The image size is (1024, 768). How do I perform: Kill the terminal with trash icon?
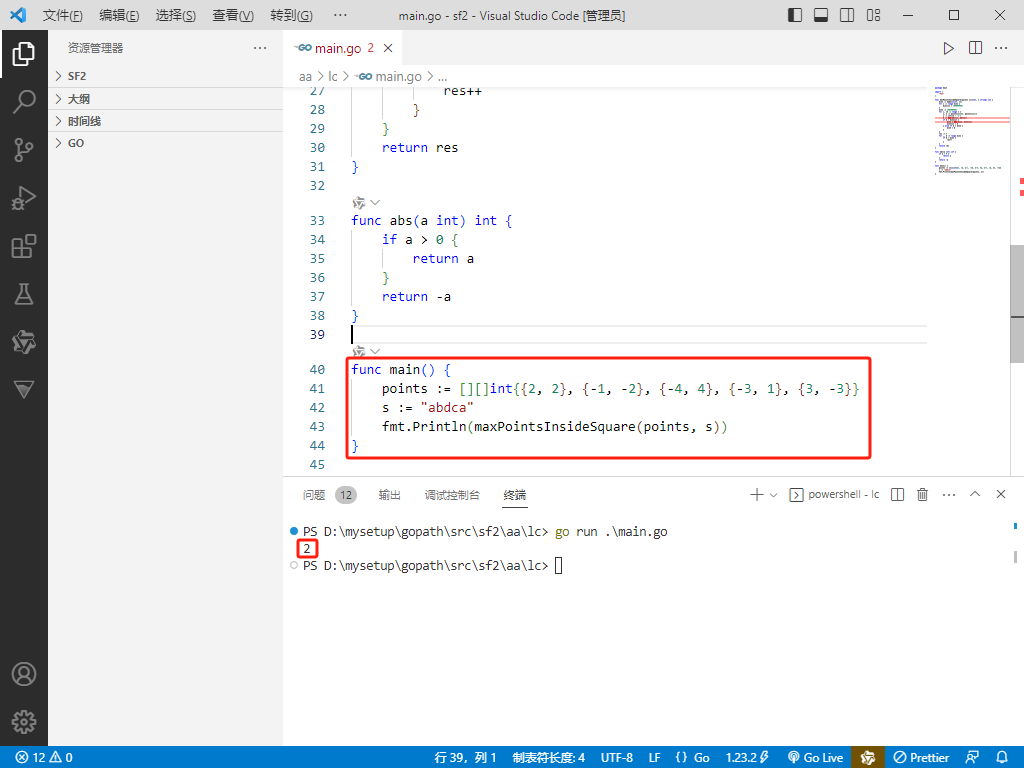922,494
